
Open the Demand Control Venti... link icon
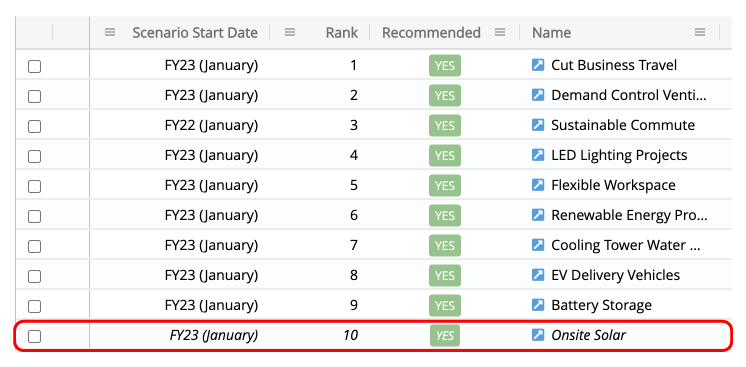(538, 95)
